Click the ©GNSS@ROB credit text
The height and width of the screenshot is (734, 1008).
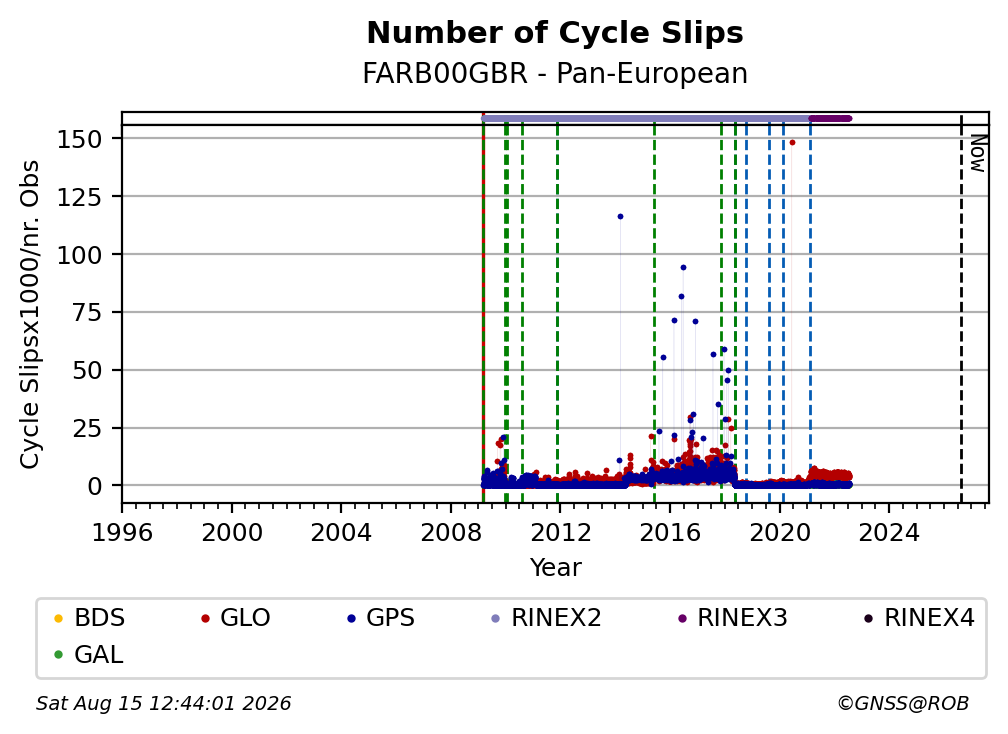tap(903, 703)
